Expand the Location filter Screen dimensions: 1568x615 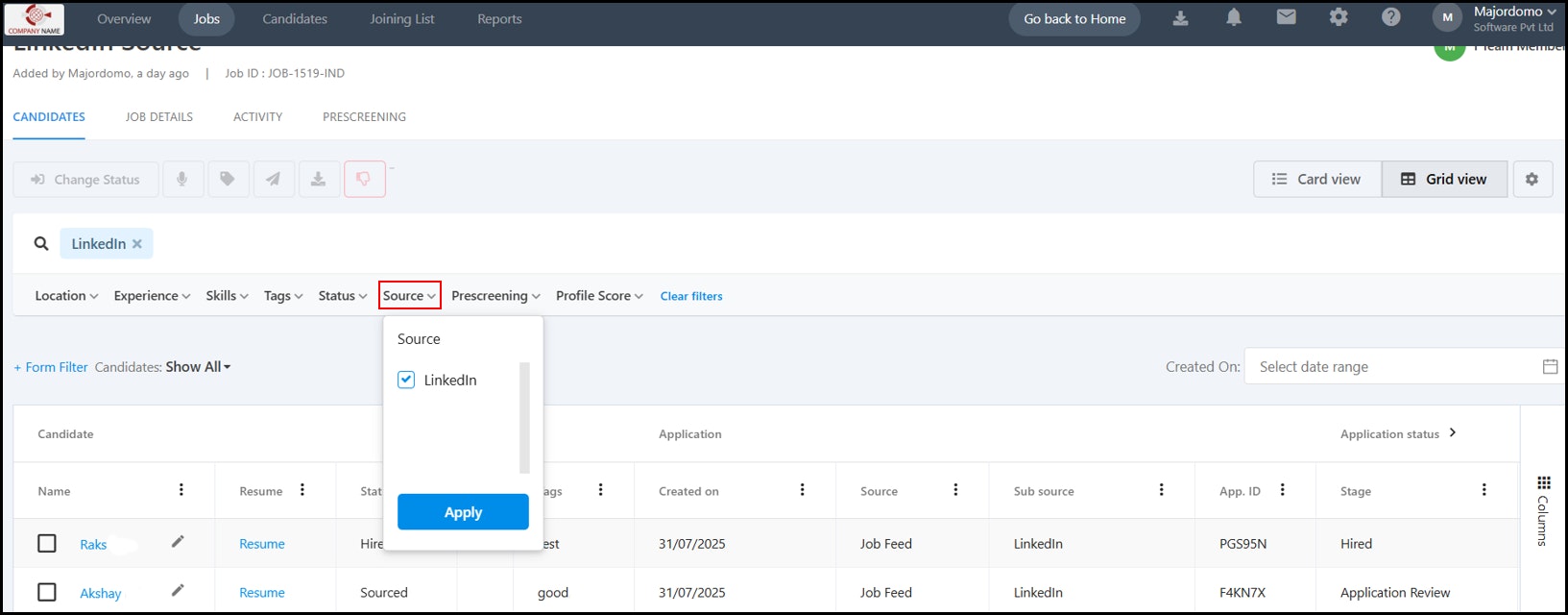click(66, 296)
